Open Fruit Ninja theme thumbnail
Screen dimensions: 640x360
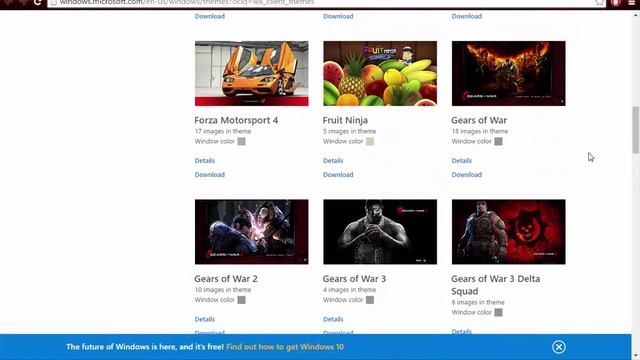coord(380,73)
